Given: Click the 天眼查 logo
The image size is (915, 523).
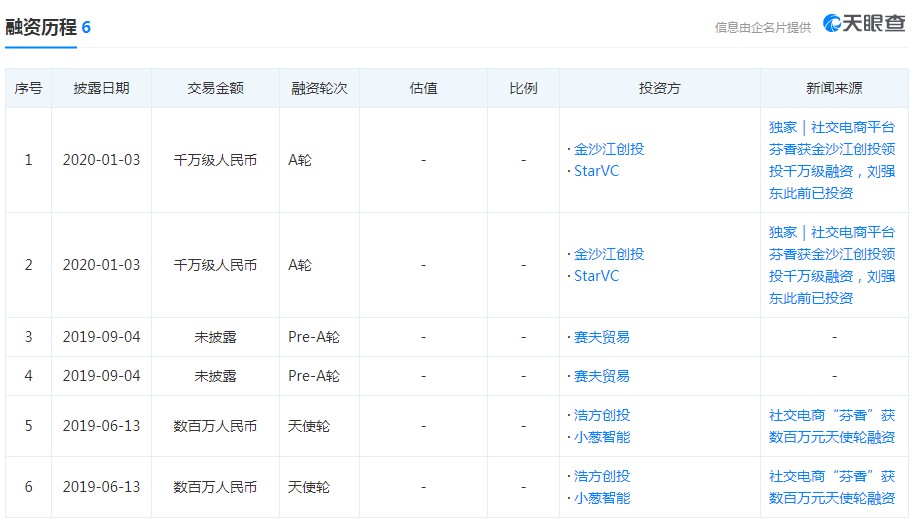Looking at the screenshot, I should [864, 23].
